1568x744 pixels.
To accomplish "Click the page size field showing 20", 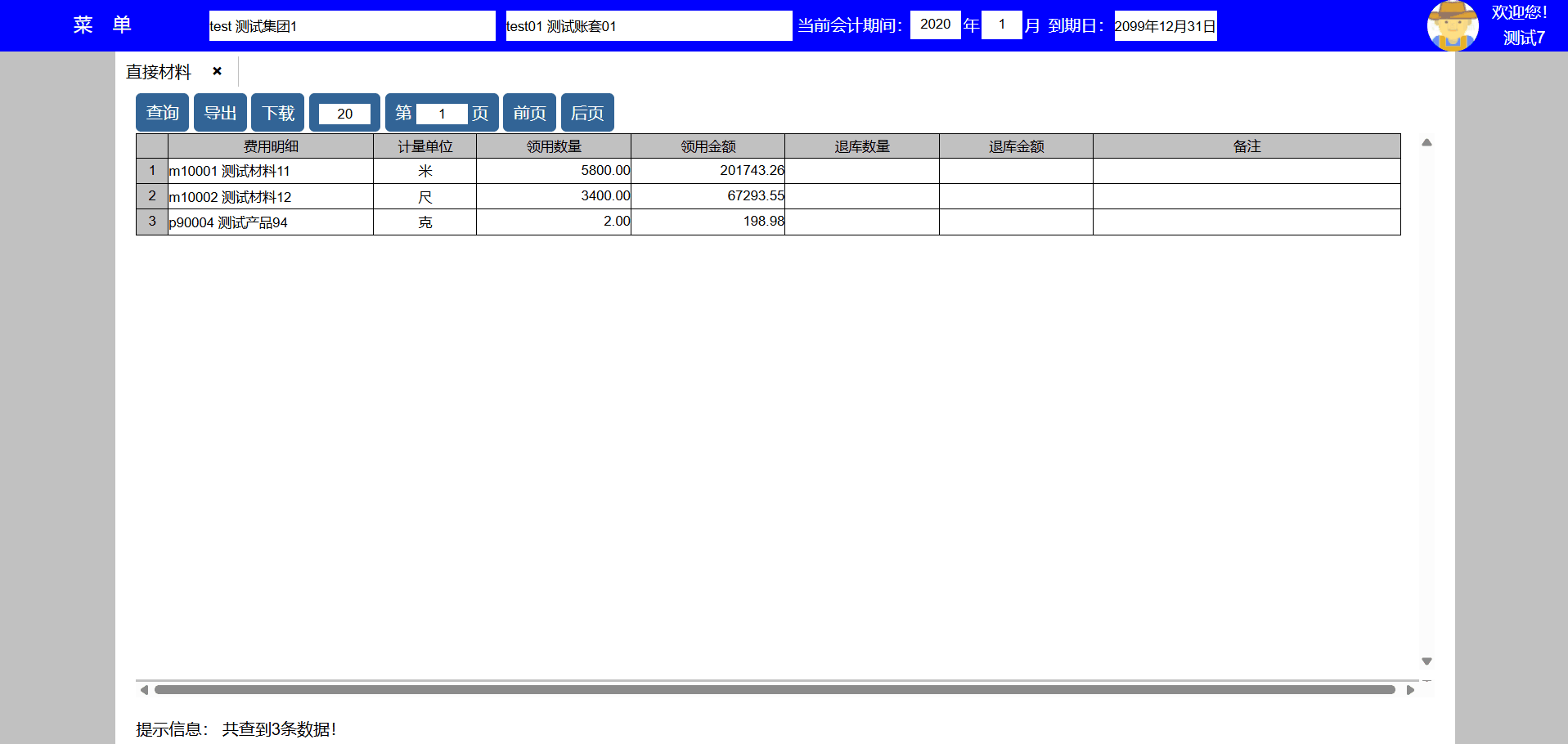I will coord(344,114).
